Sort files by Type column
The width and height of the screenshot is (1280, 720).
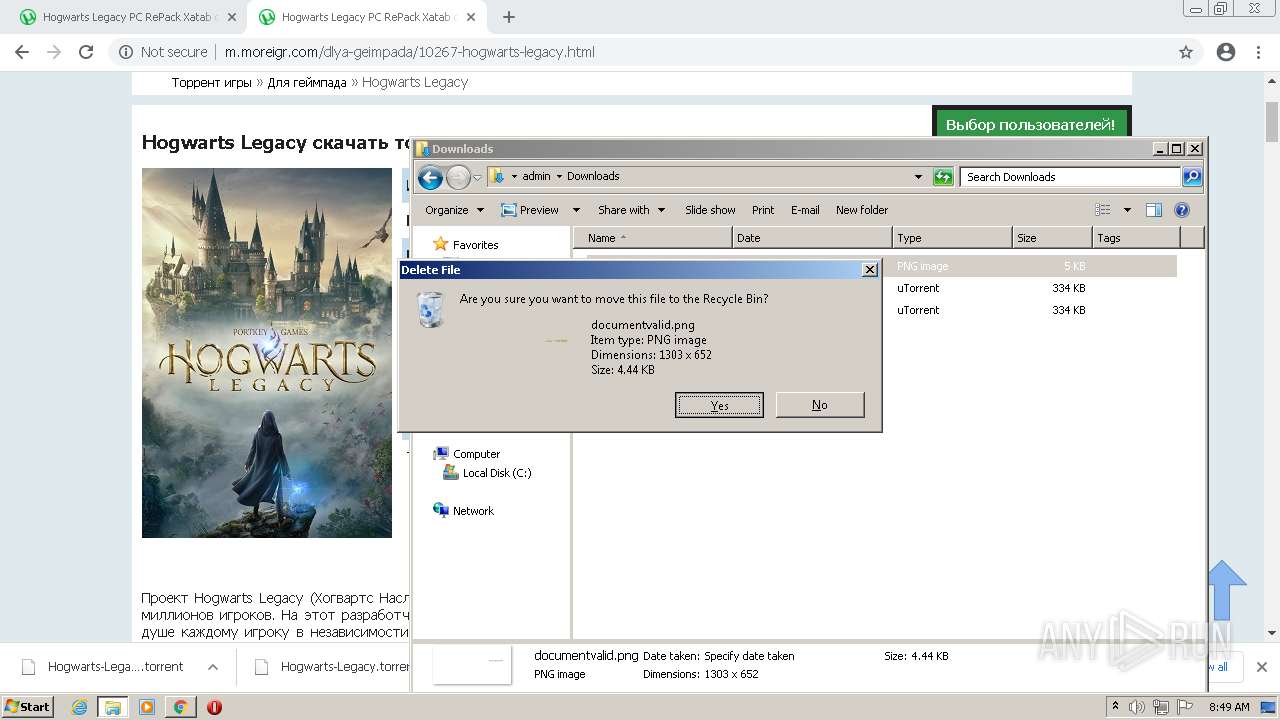click(952, 238)
